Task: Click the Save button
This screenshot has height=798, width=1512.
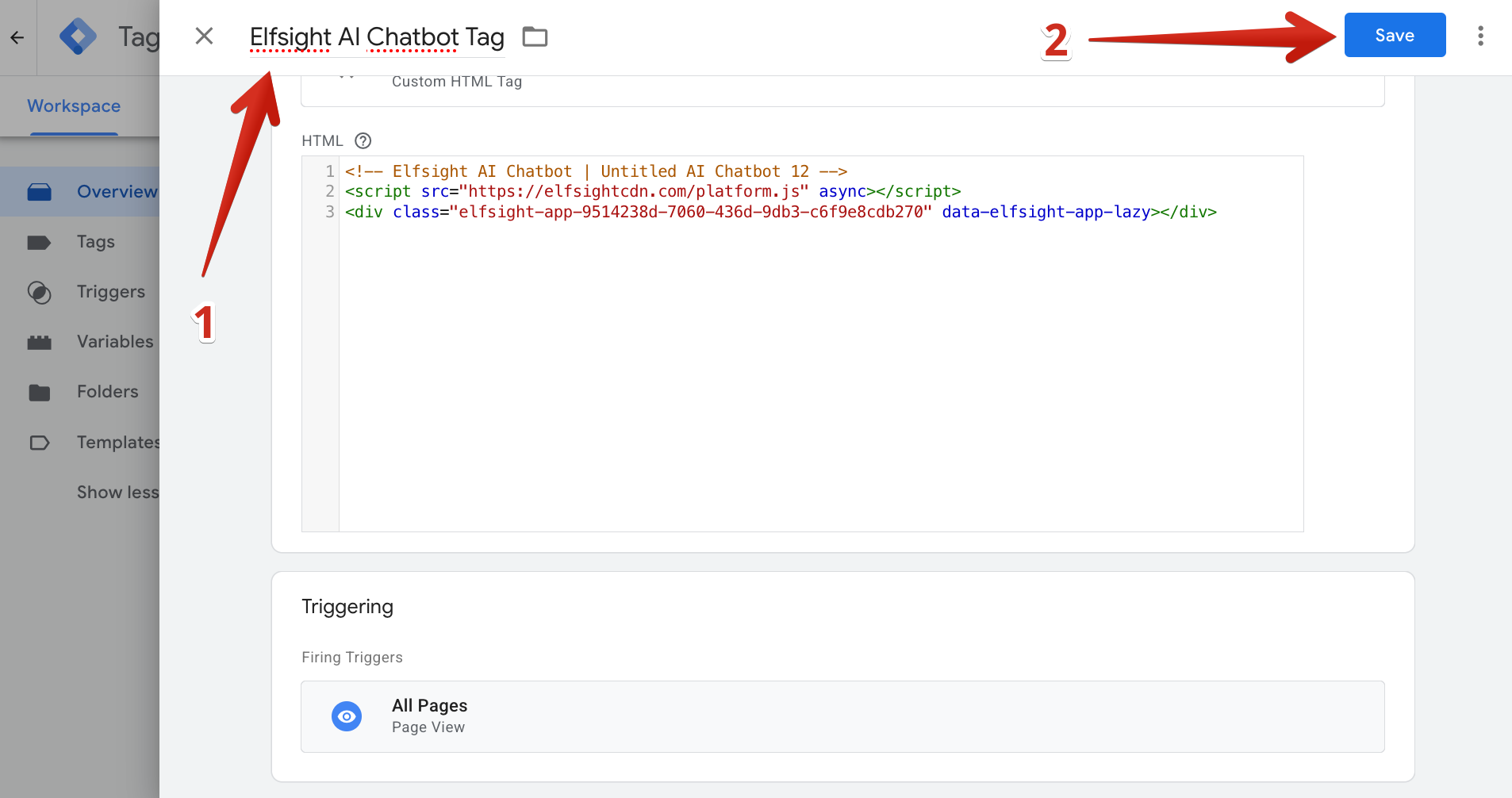Action: pyautogui.click(x=1395, y=35)
